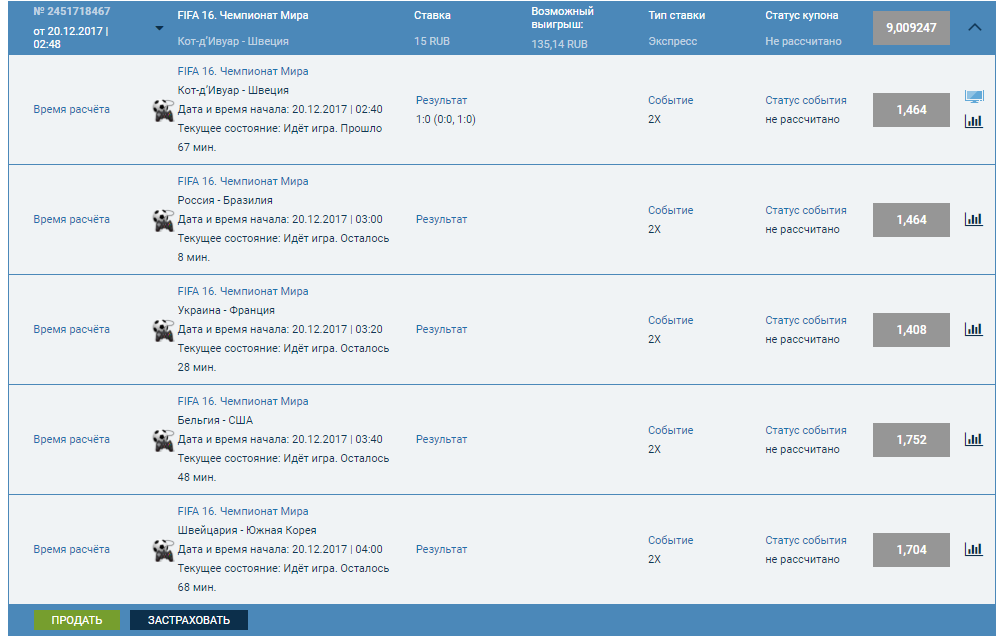1001x637 pixels.
Task: Click the stake amount 15 RUB
Action: [x=432, y=41]
